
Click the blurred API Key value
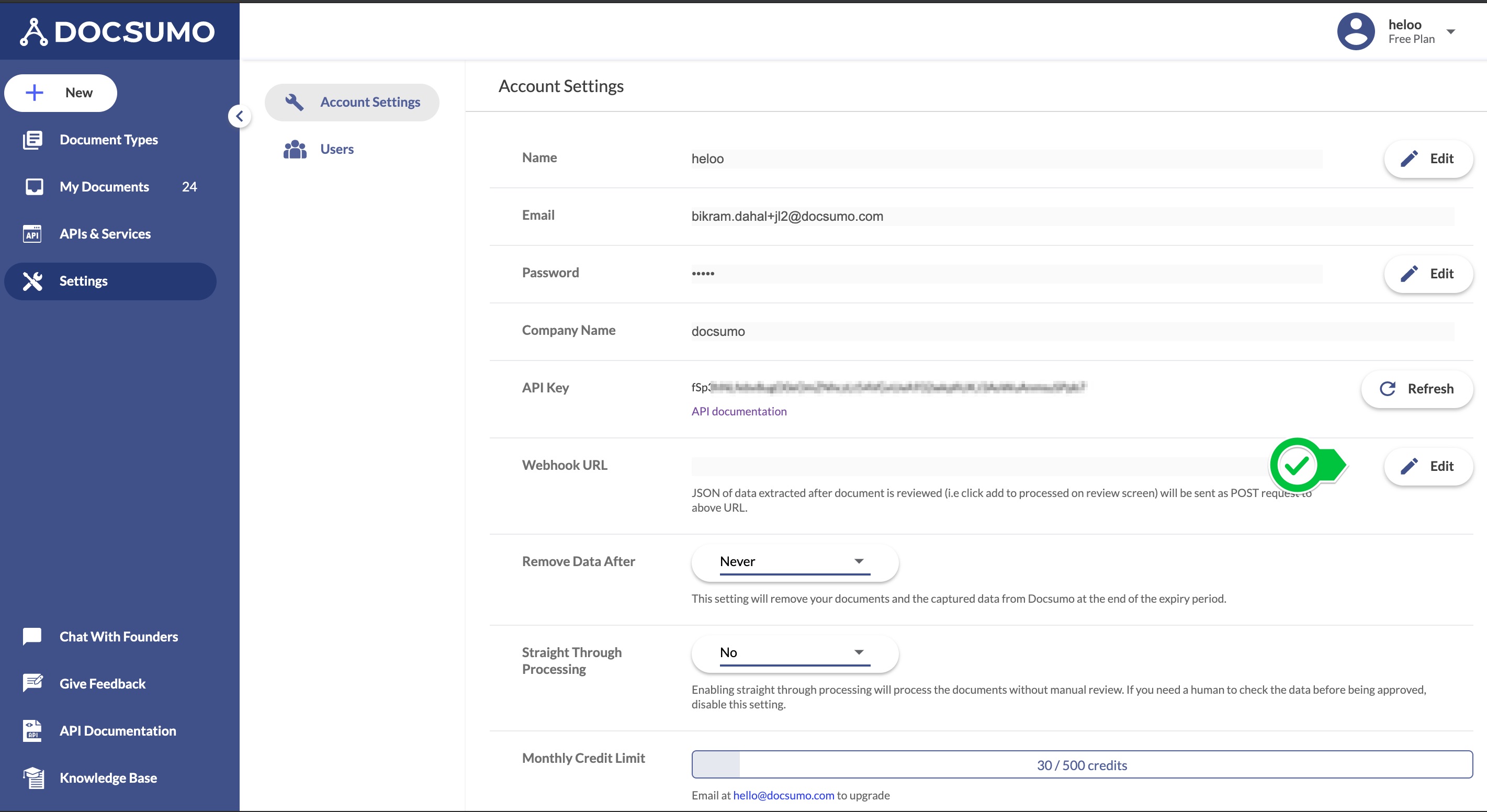889,387
